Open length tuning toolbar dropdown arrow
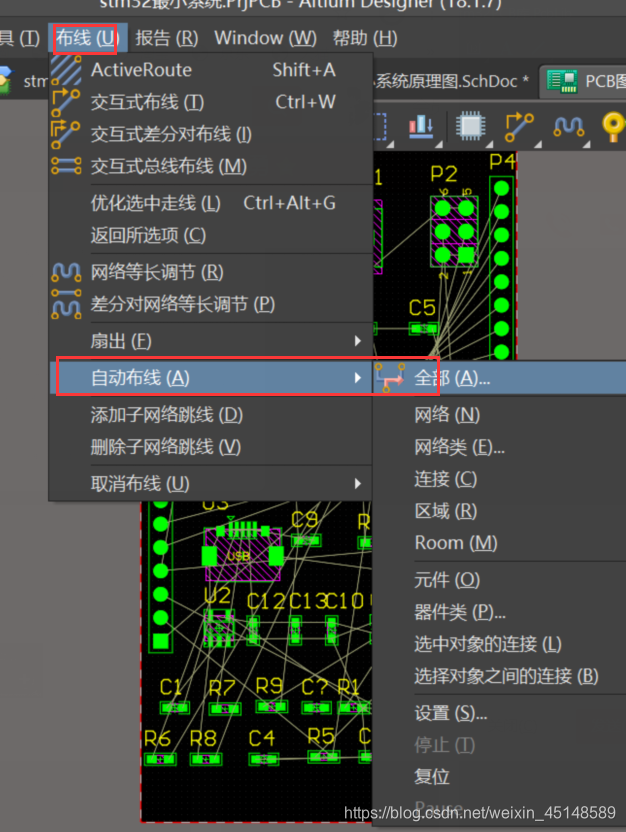Image resolution: width=626 pixels, height=832 pixels. click(587, 144)
